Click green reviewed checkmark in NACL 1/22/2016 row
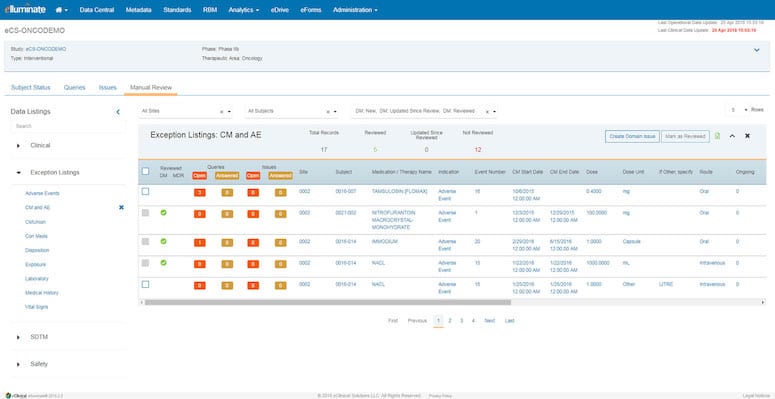Viewport: 775px width, 399px height. pos(164,263)
